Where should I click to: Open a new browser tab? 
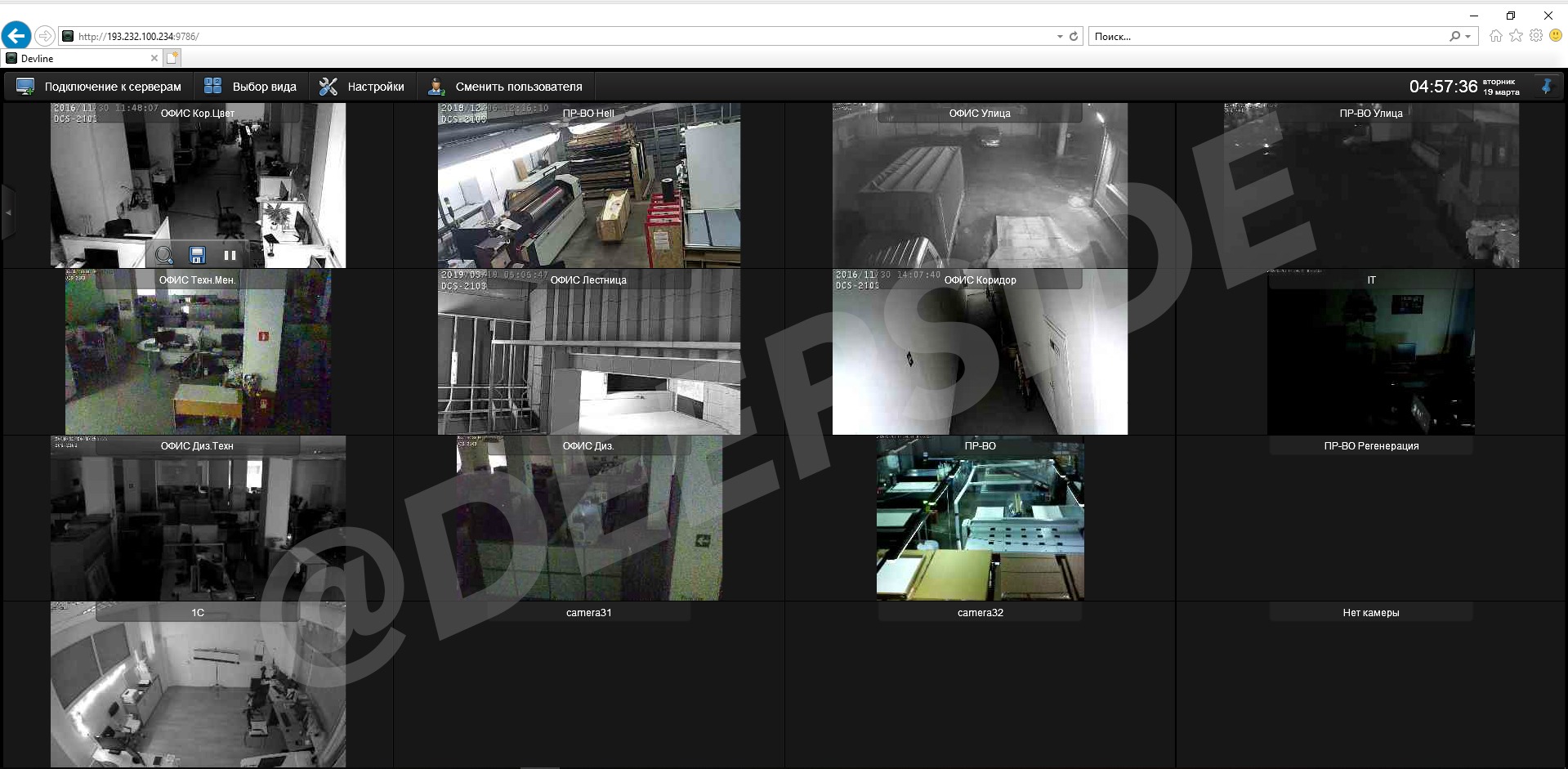pyautogui.click(x=173, y=58)
